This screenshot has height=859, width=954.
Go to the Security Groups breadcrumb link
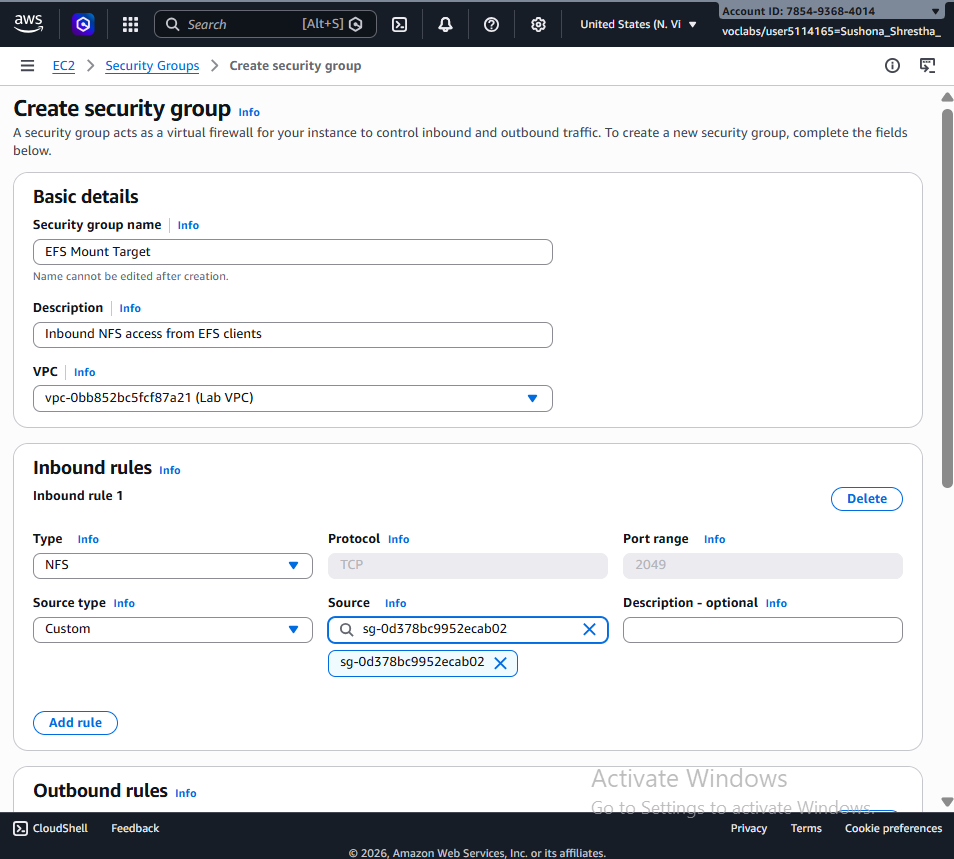coord(152,66)
